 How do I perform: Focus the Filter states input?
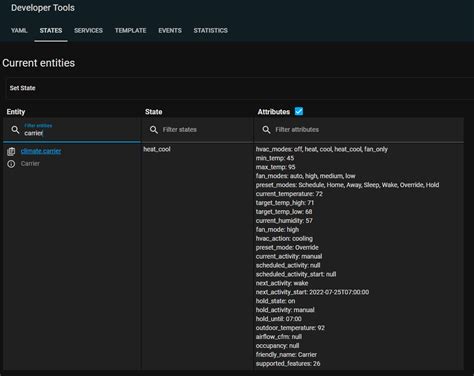(197, 130)
